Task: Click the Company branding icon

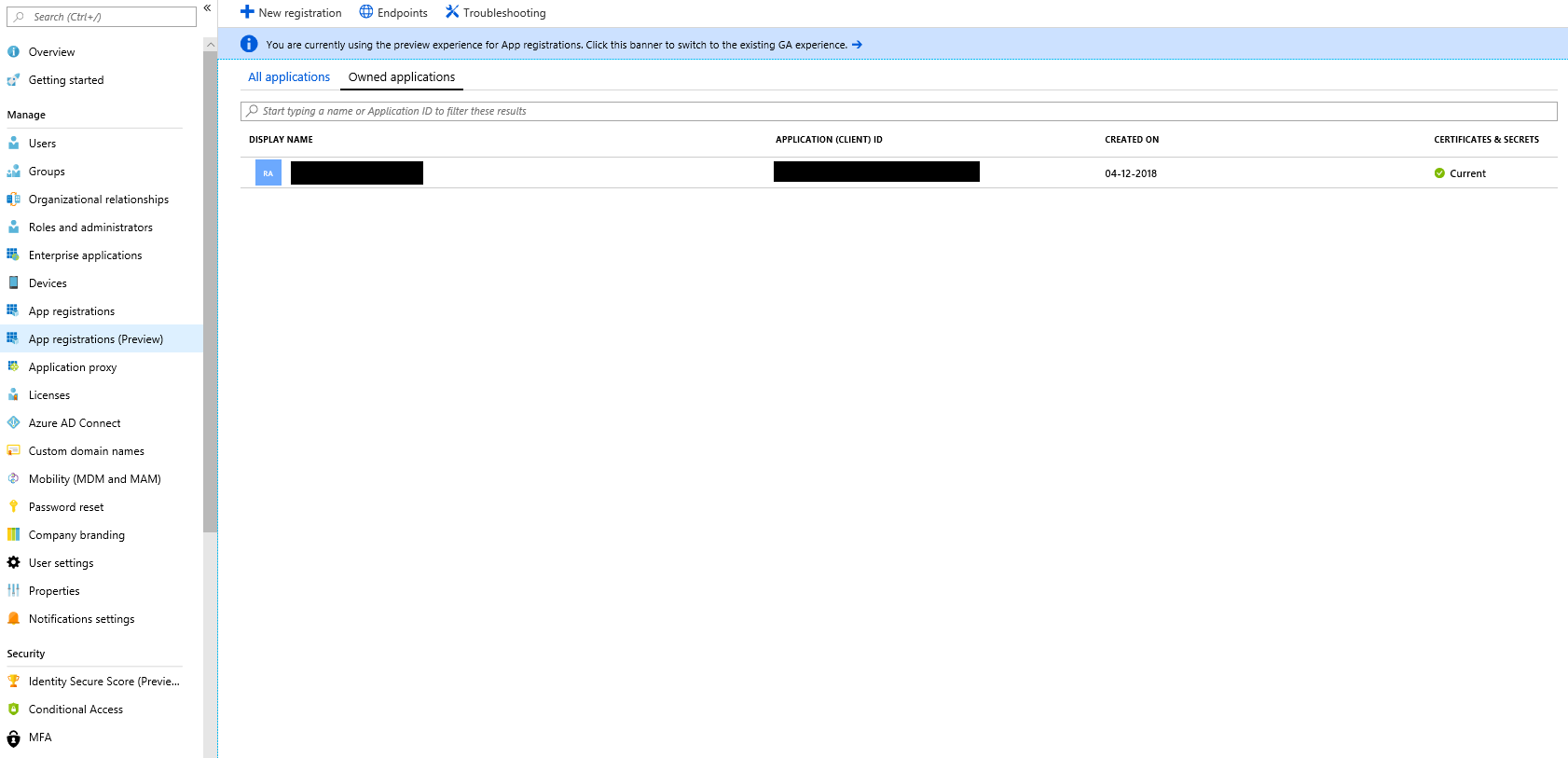Action: coord(13,534)
